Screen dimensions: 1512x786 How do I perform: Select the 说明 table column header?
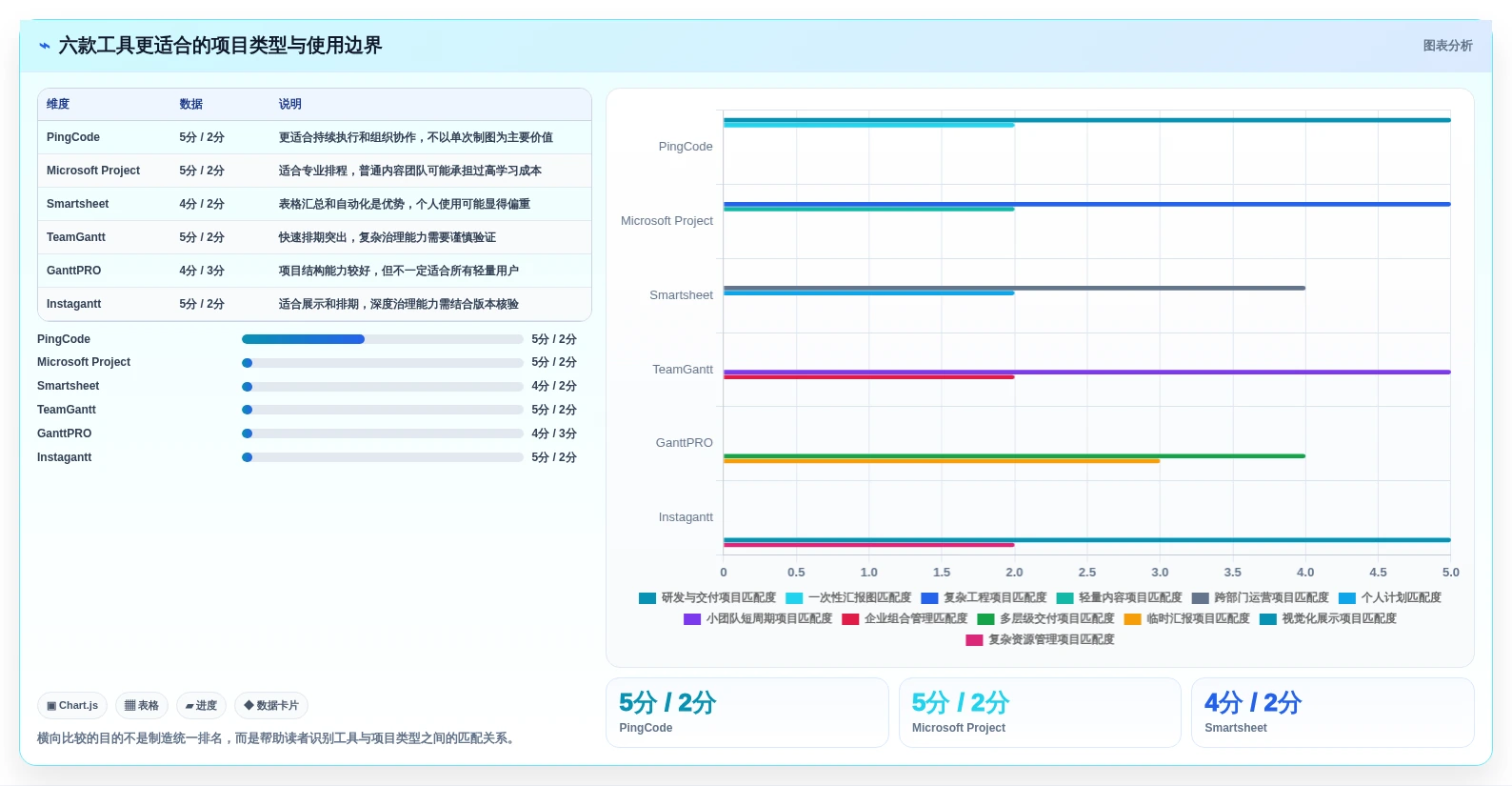pos(290,105)
